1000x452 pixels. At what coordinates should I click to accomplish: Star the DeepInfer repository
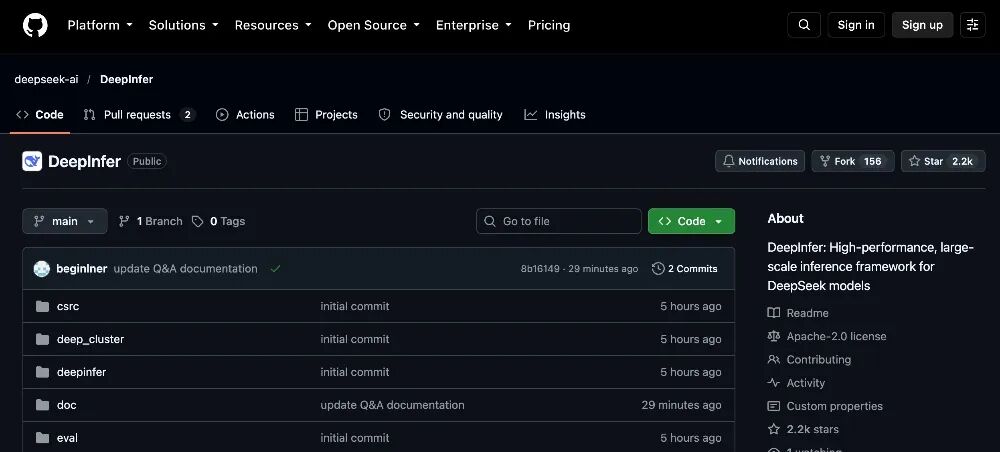click(943, 161)
